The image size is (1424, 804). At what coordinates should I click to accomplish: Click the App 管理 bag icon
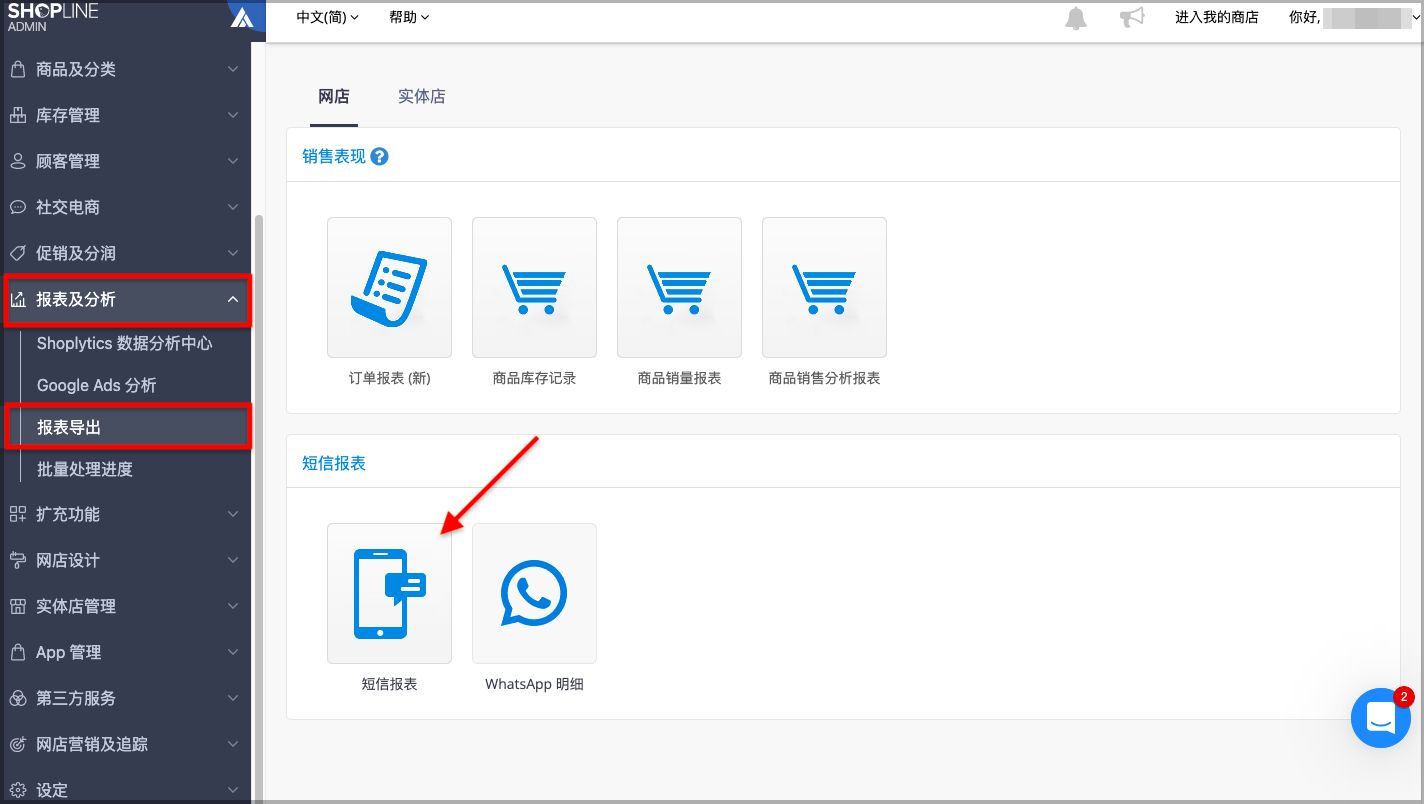pos(17,652)
